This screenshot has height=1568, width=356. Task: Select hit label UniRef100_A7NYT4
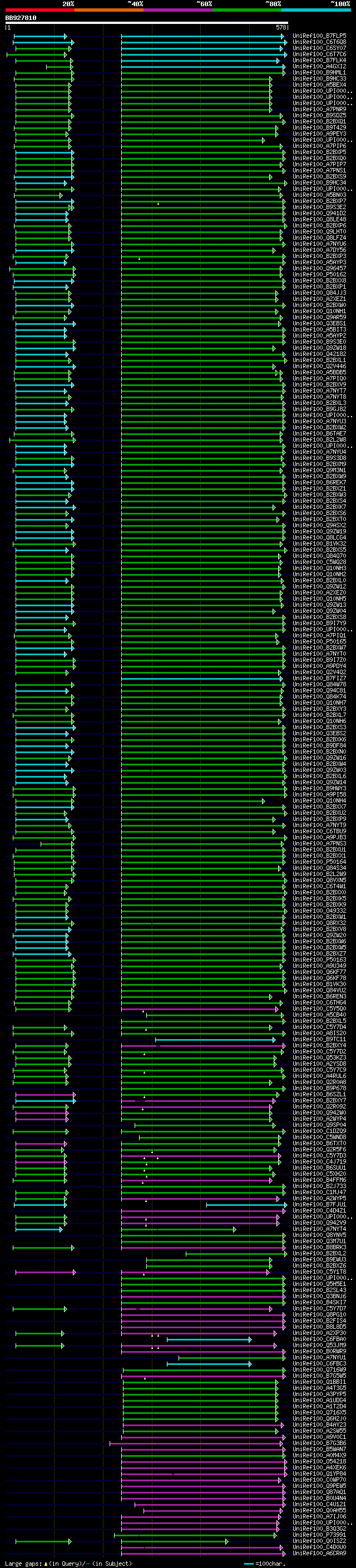319,1229
